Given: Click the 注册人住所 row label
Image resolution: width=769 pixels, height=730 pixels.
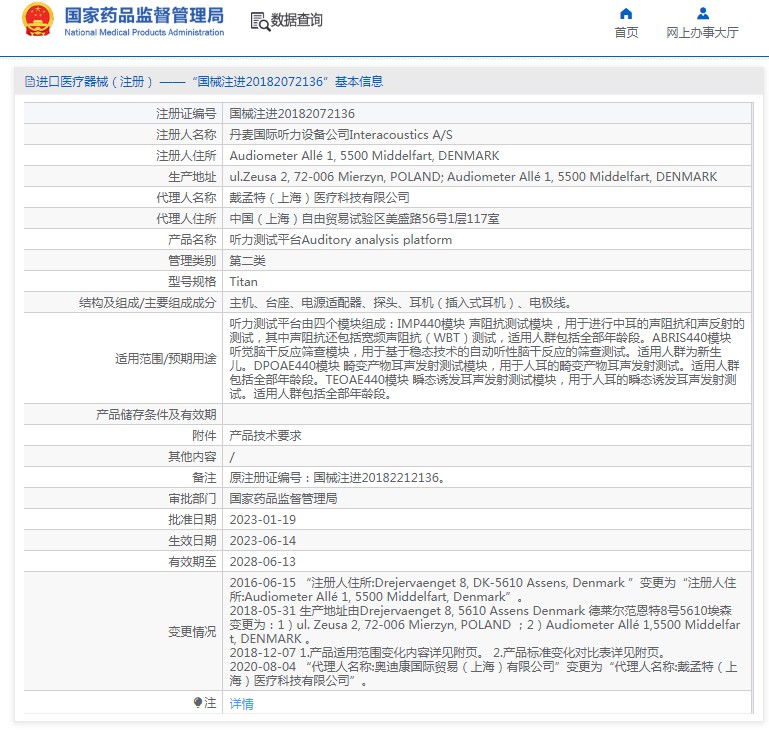Looking at the screenshot, I should click(x=186, y=156).
